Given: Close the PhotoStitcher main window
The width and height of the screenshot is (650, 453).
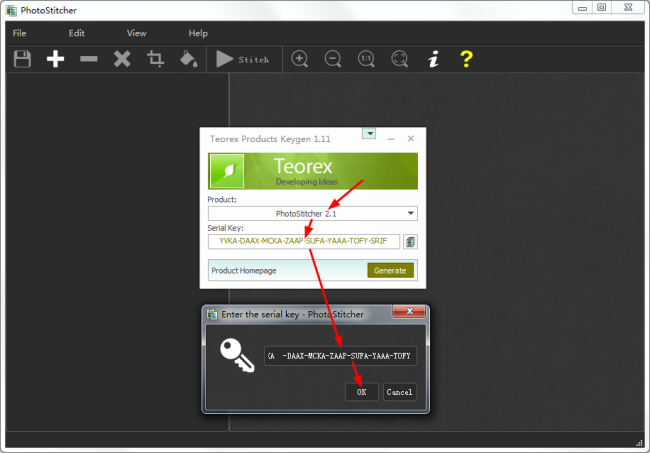Looking at the screenshot, I should click(628, 7).
